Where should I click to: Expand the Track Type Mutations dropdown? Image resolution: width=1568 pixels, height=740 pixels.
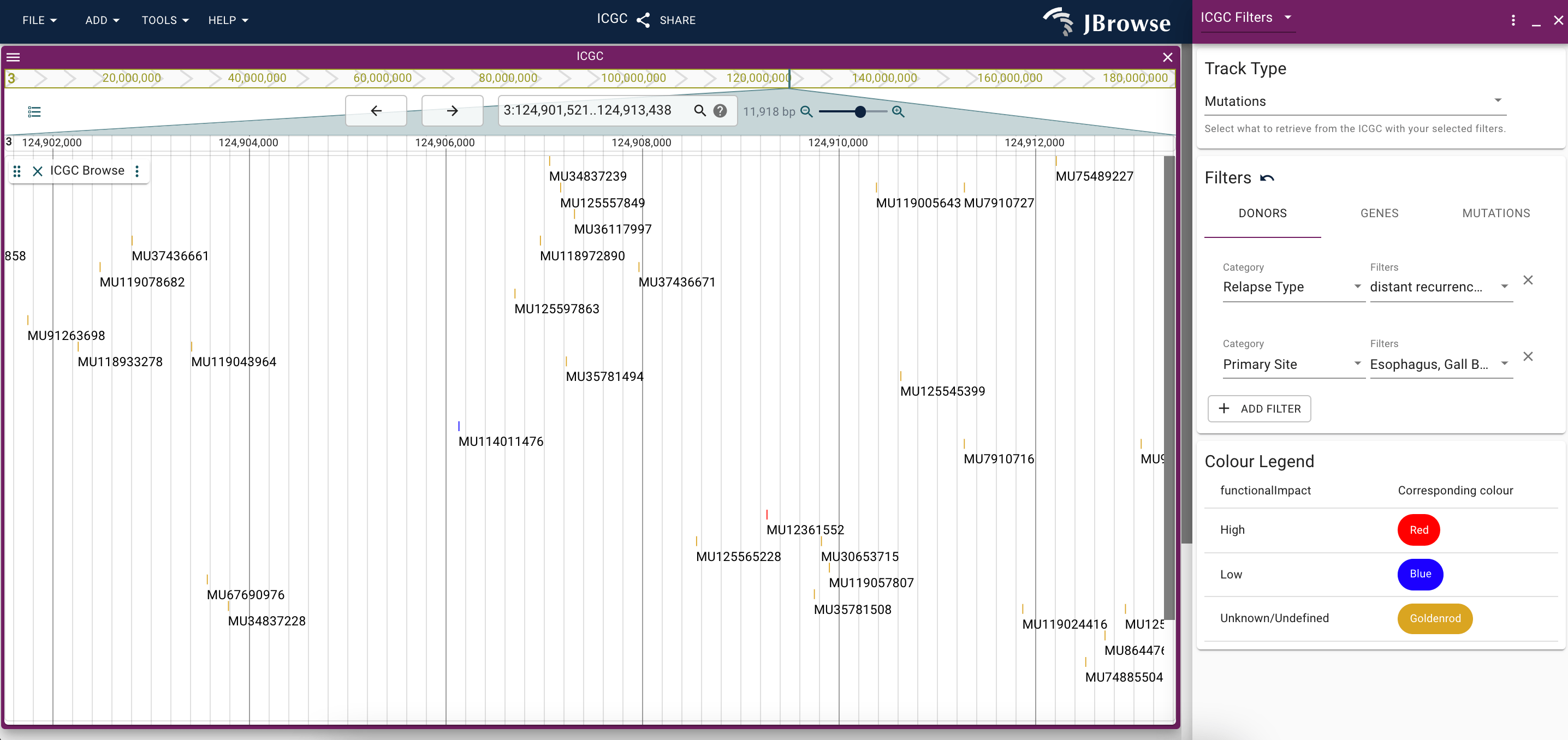(1355, 101)
